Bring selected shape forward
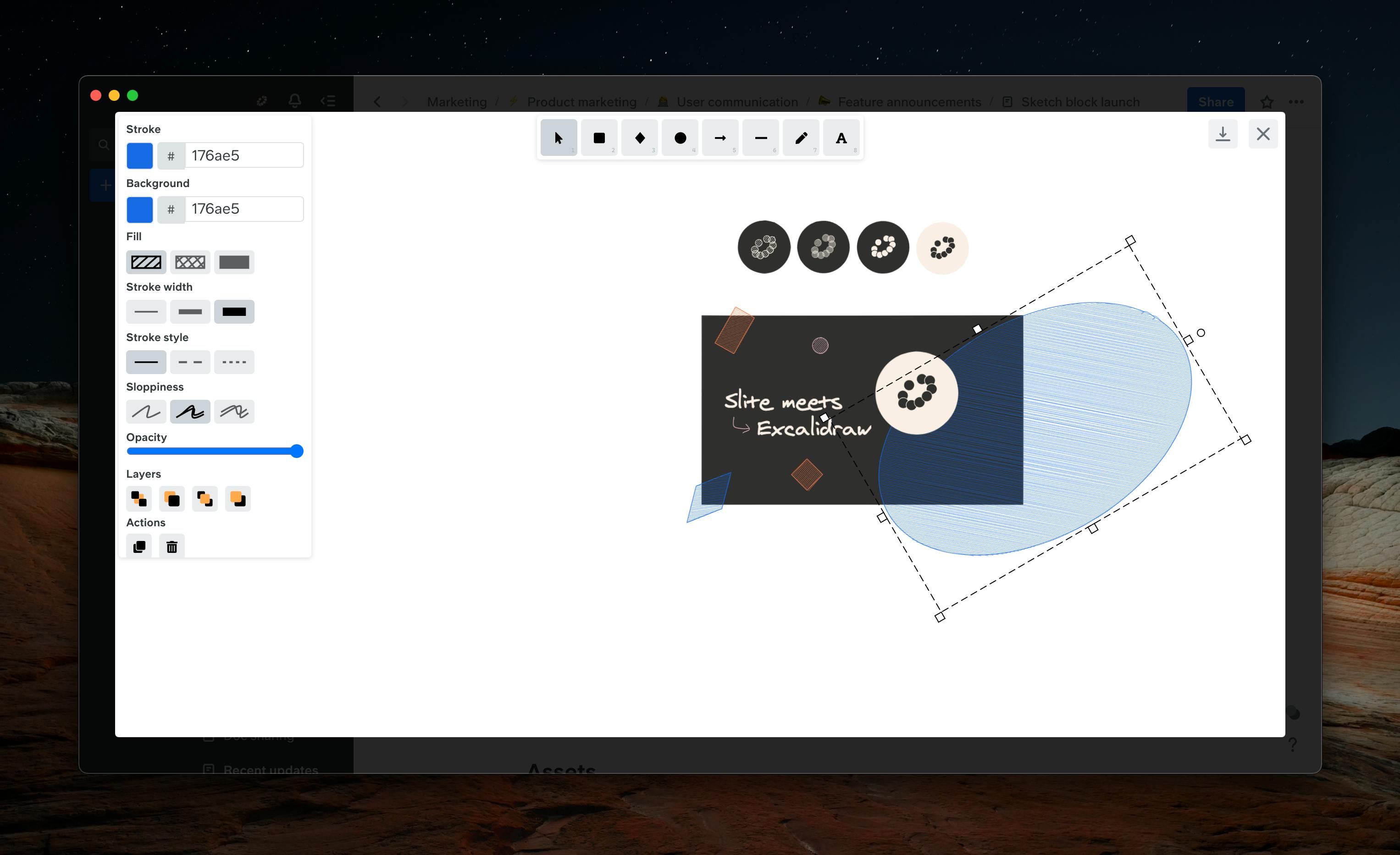This screenshot has width=1400, height=855. 205,499
